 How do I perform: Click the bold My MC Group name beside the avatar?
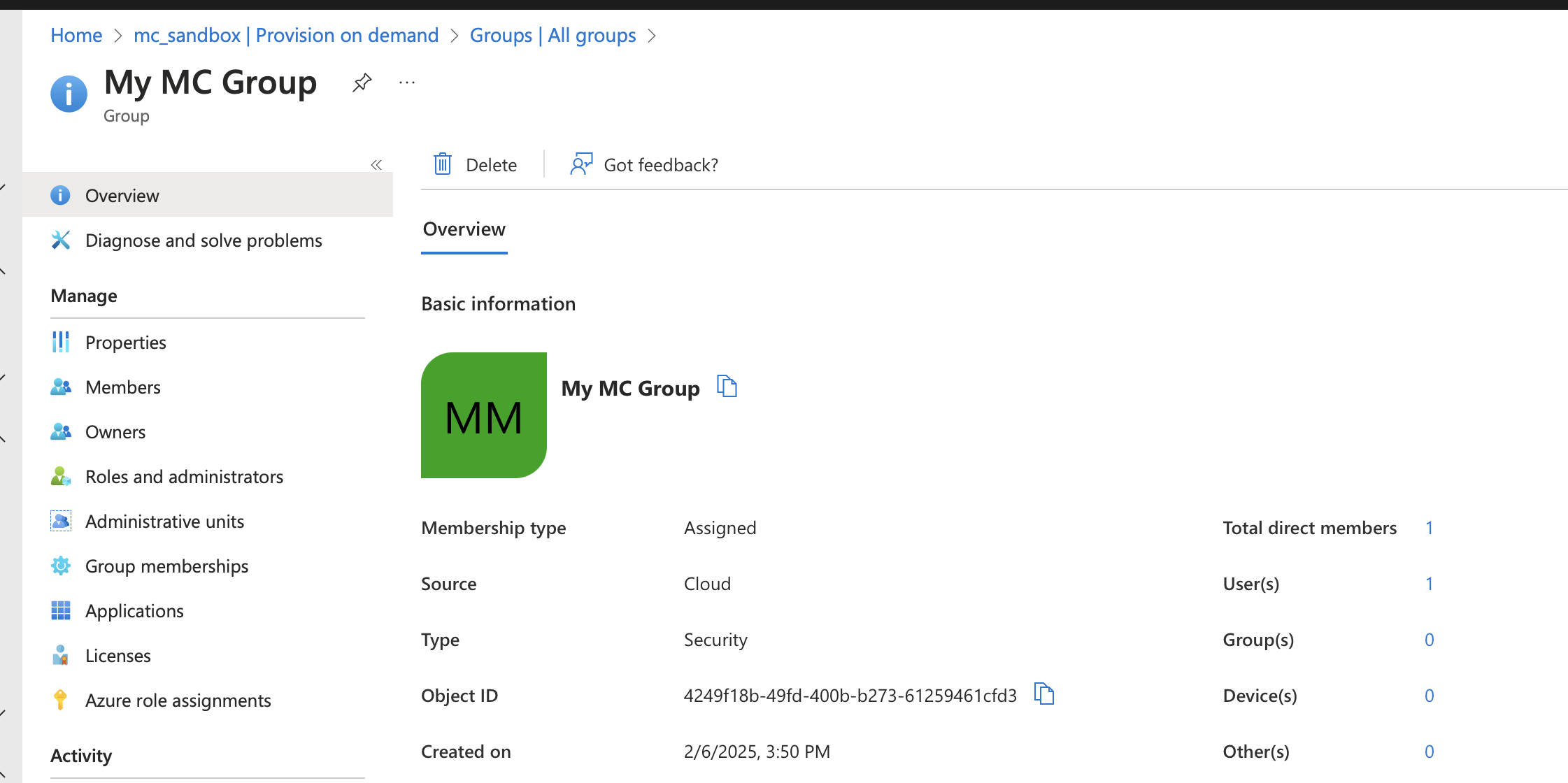coord(630,388)
